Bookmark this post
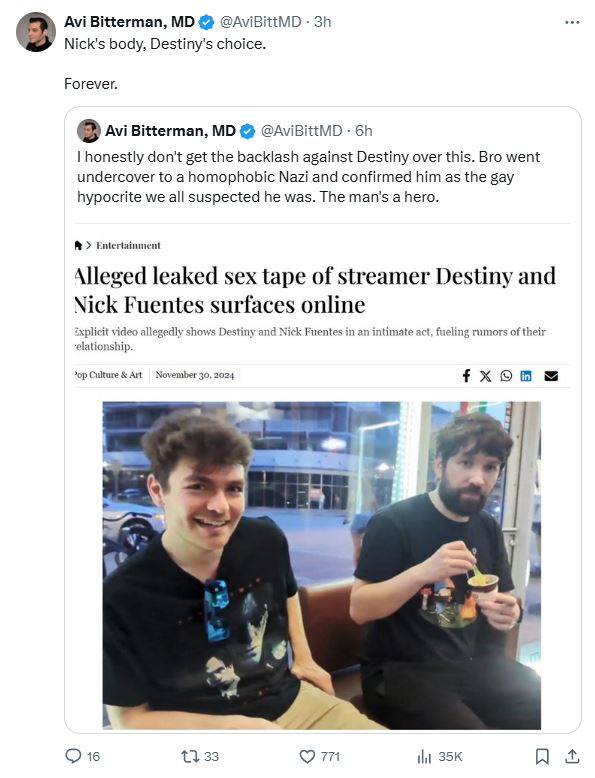Screen dimensions: 595x778 tap(542, 756)
